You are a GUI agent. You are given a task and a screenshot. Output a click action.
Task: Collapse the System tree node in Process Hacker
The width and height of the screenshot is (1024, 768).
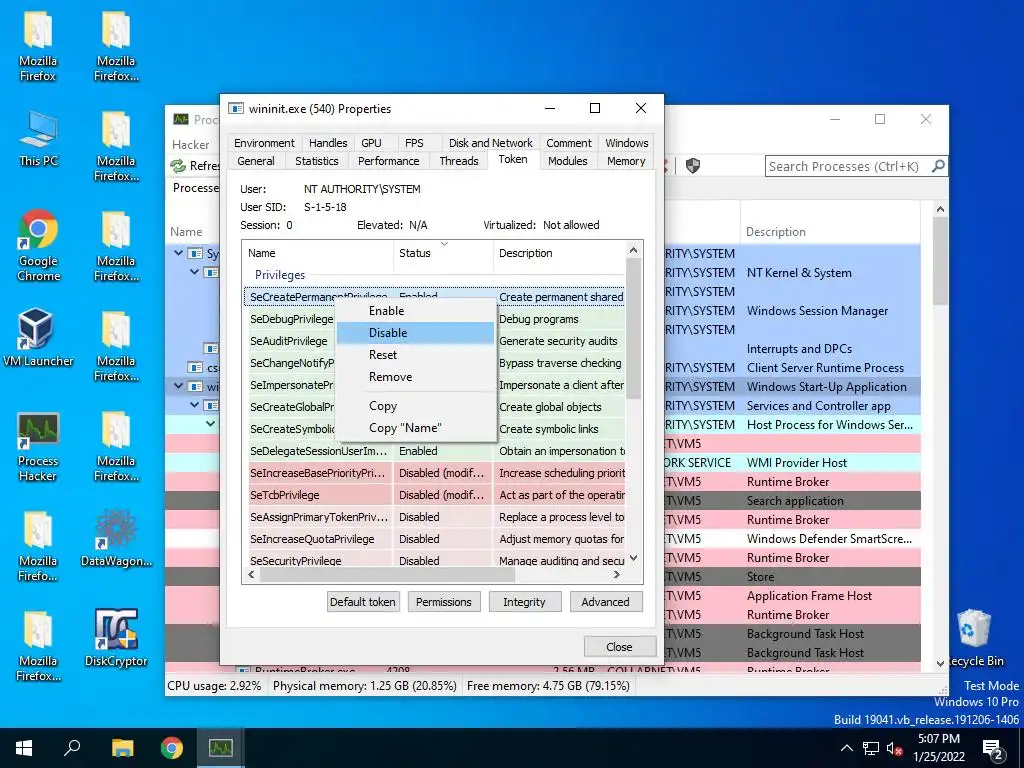tap(178, 253)
